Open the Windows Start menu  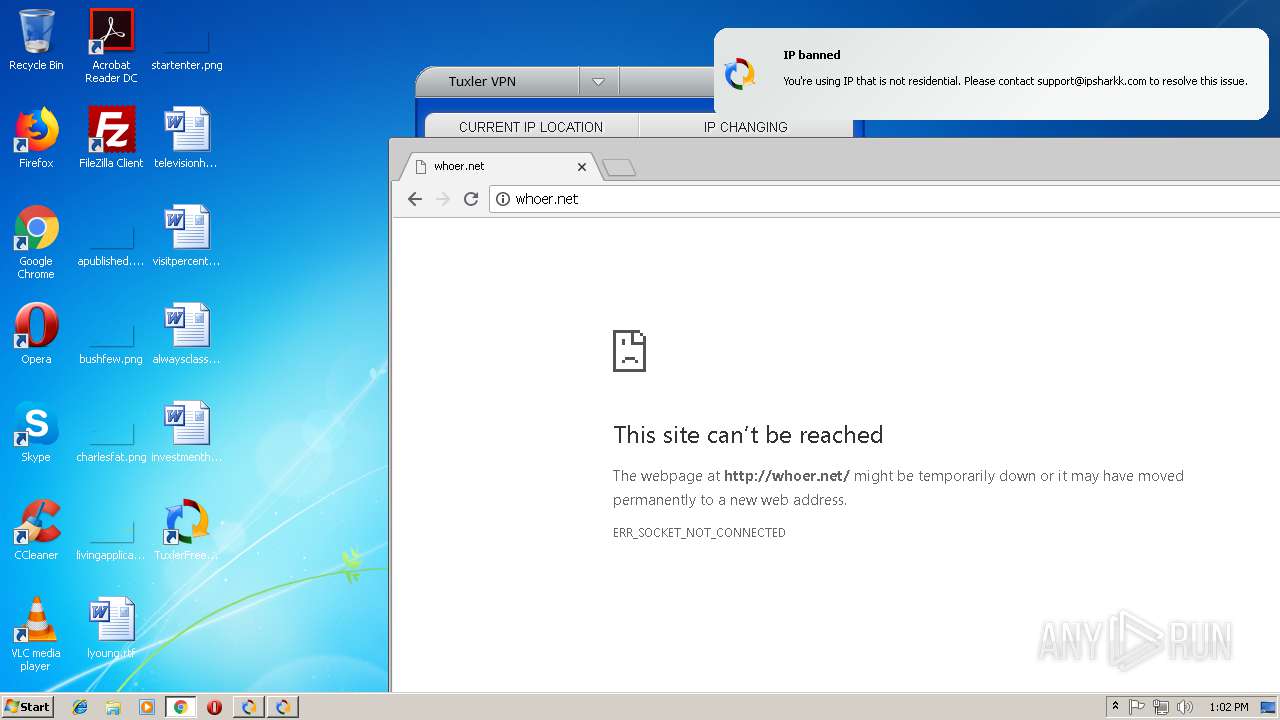click(28, 707)
